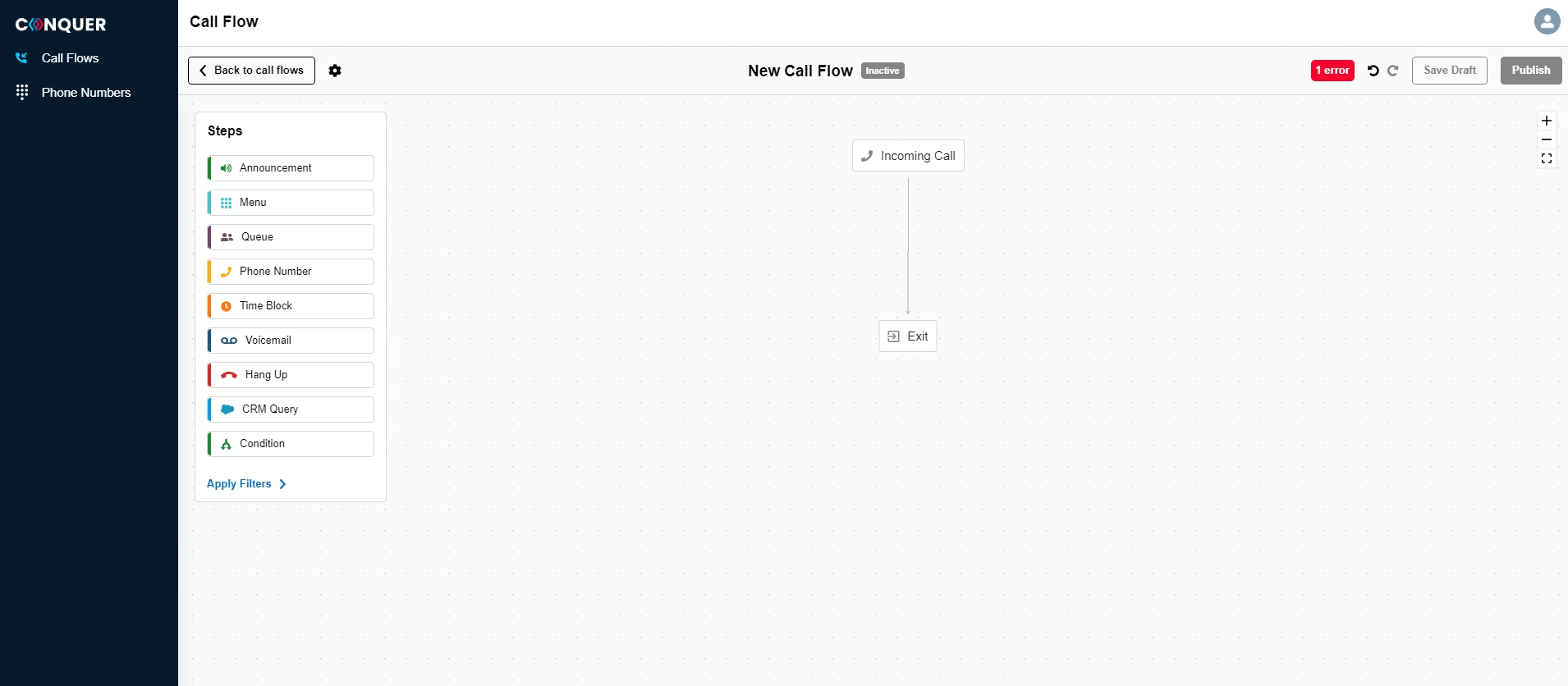Show the 1 error badge details
Viewport: 1568px width, 686px height.
[1332, 71]
